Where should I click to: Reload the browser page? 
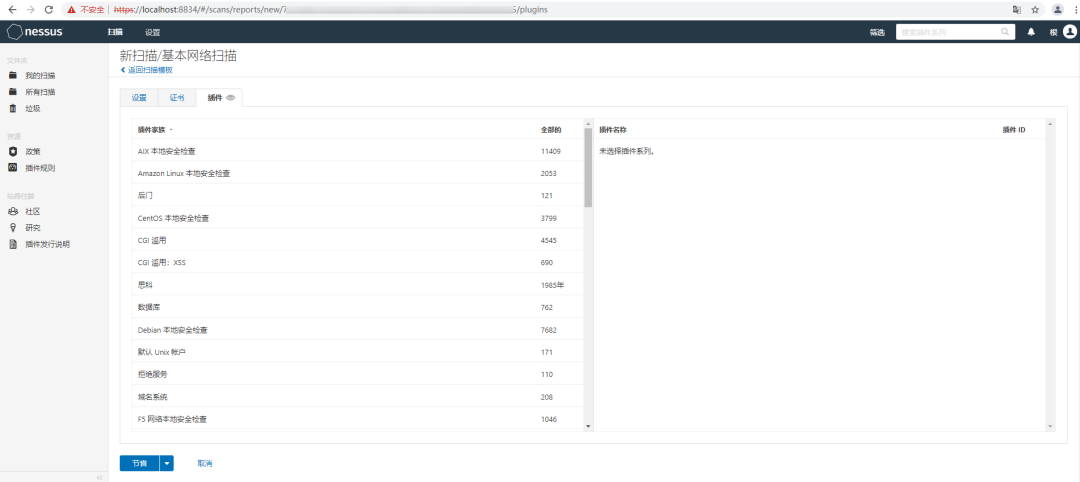(x=48, y=10)
